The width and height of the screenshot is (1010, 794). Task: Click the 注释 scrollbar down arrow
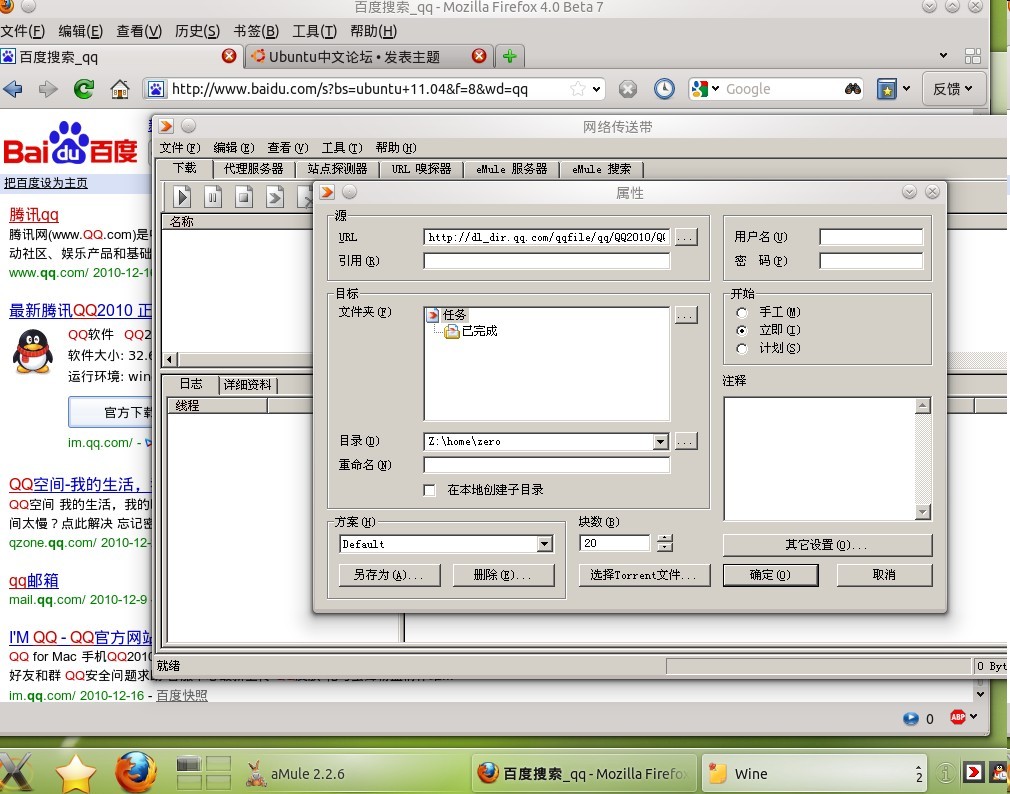click(x=922, y=512)
